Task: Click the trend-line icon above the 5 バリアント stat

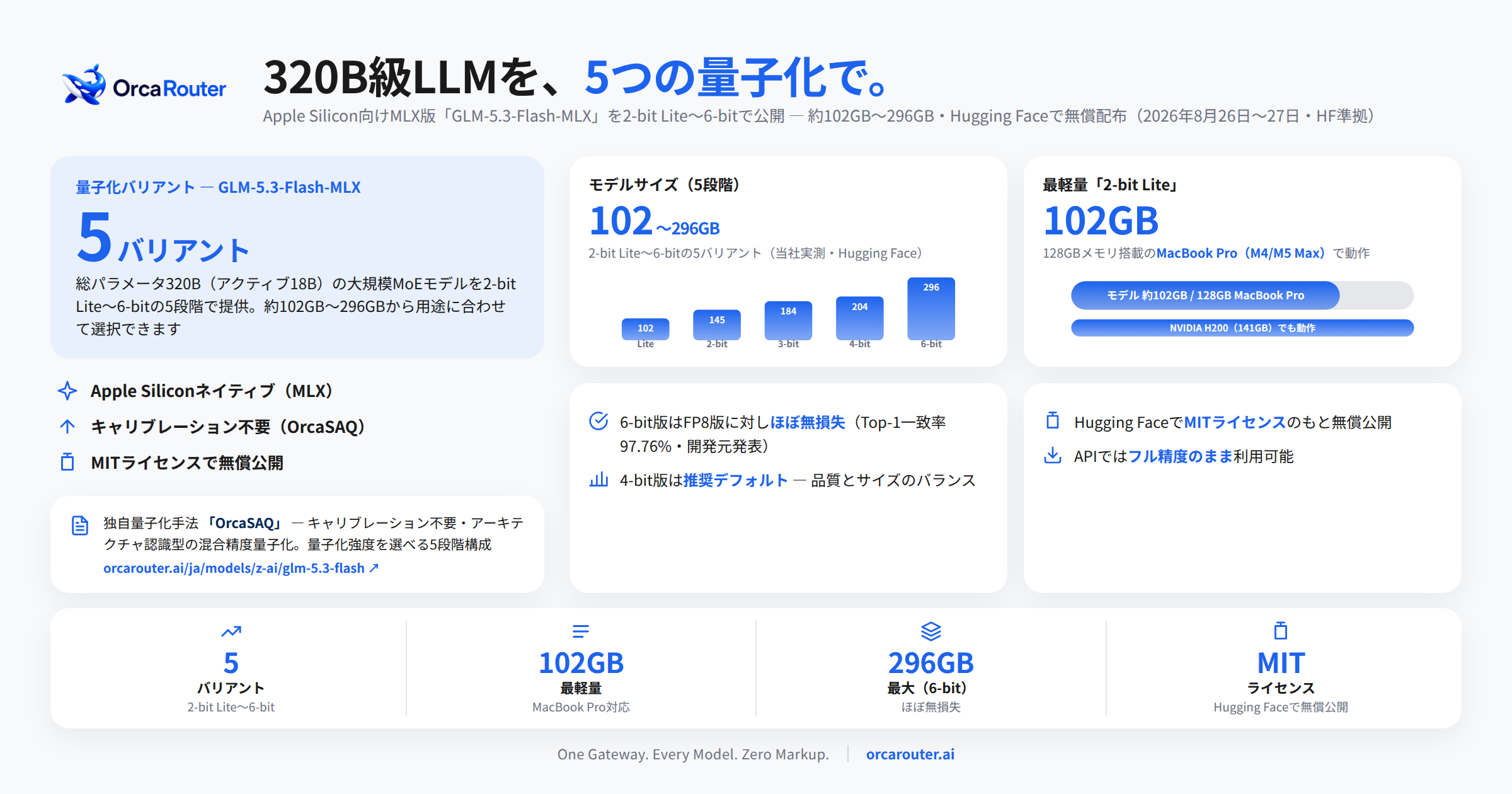Action: [231, 631]
